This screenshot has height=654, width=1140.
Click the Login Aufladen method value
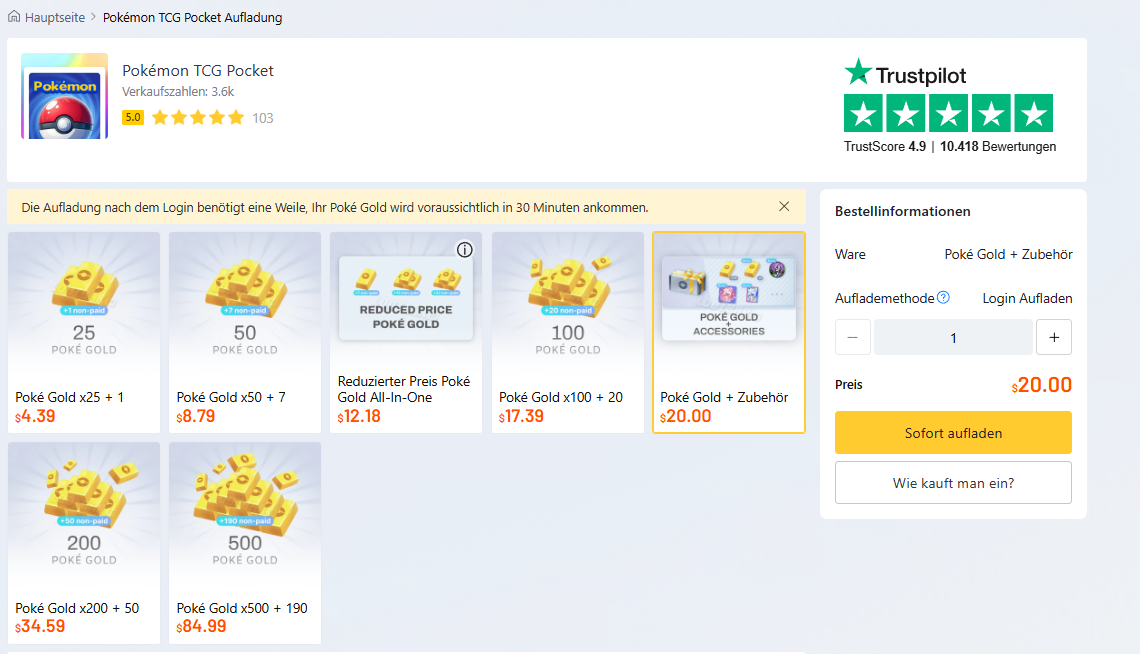pyautogui.click(x=1027, y=299)
